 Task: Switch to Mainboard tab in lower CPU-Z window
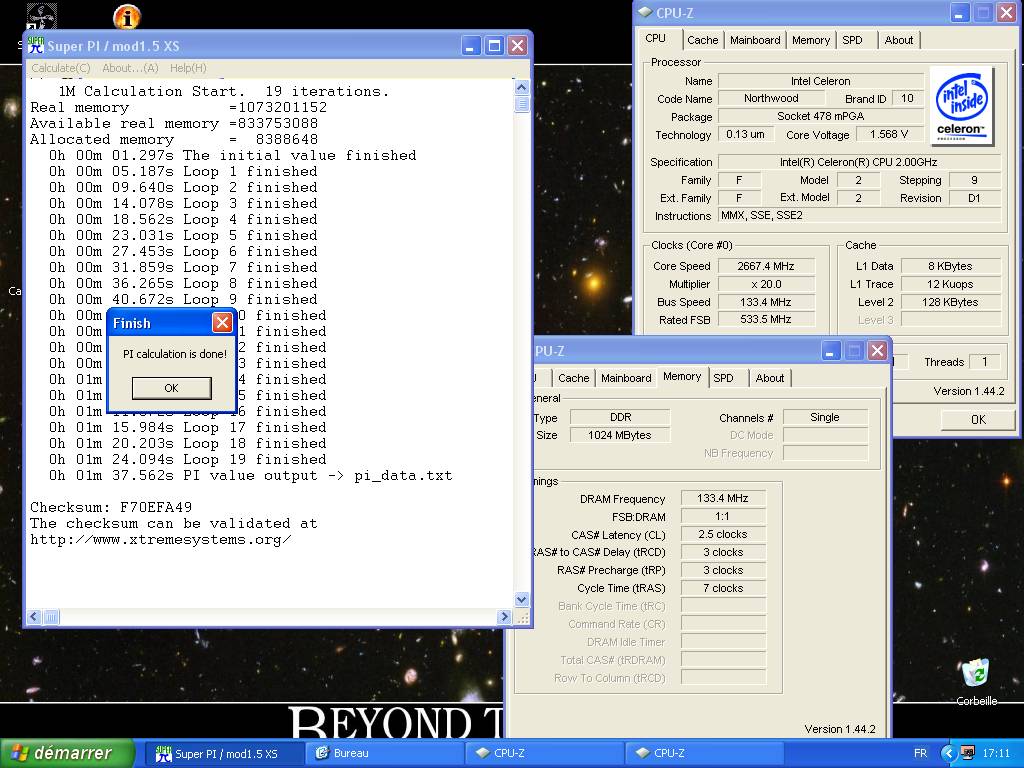[x=626, y=378]
